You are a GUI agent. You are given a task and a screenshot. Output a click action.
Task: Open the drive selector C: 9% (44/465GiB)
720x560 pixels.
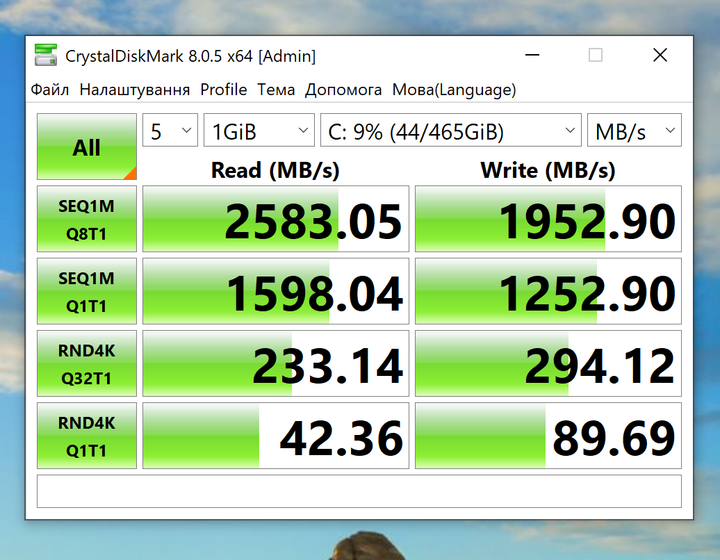coord(451,130)
